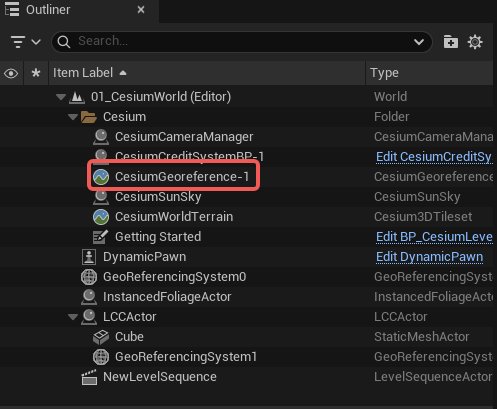Select CesiumCameraManager in the Outliner
The width and height of the screenshot is (497, 409).
pos(184,137)
